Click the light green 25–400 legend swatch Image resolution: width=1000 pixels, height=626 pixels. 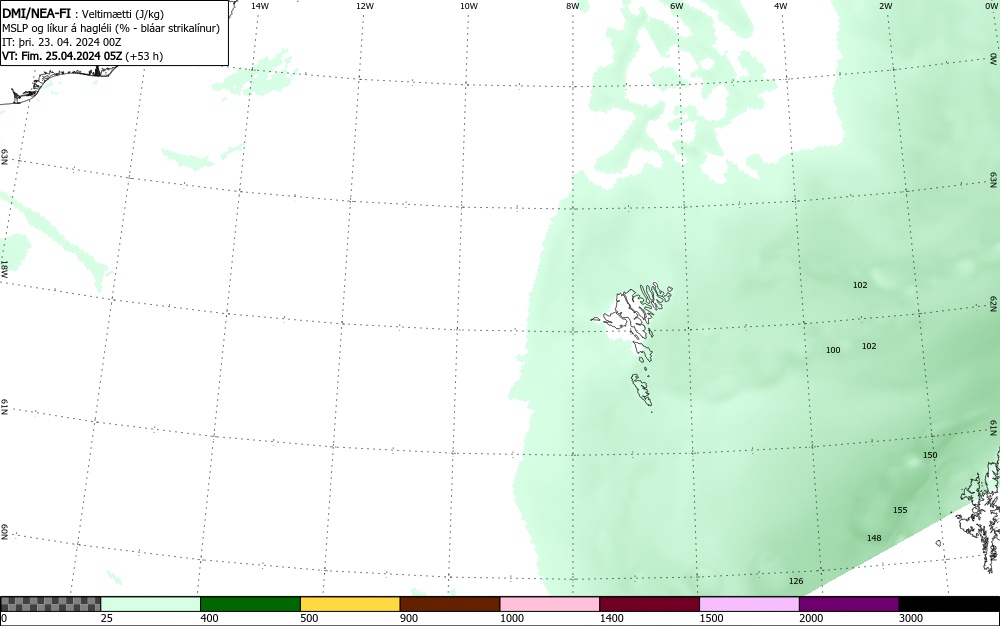(x=151, y=604)
